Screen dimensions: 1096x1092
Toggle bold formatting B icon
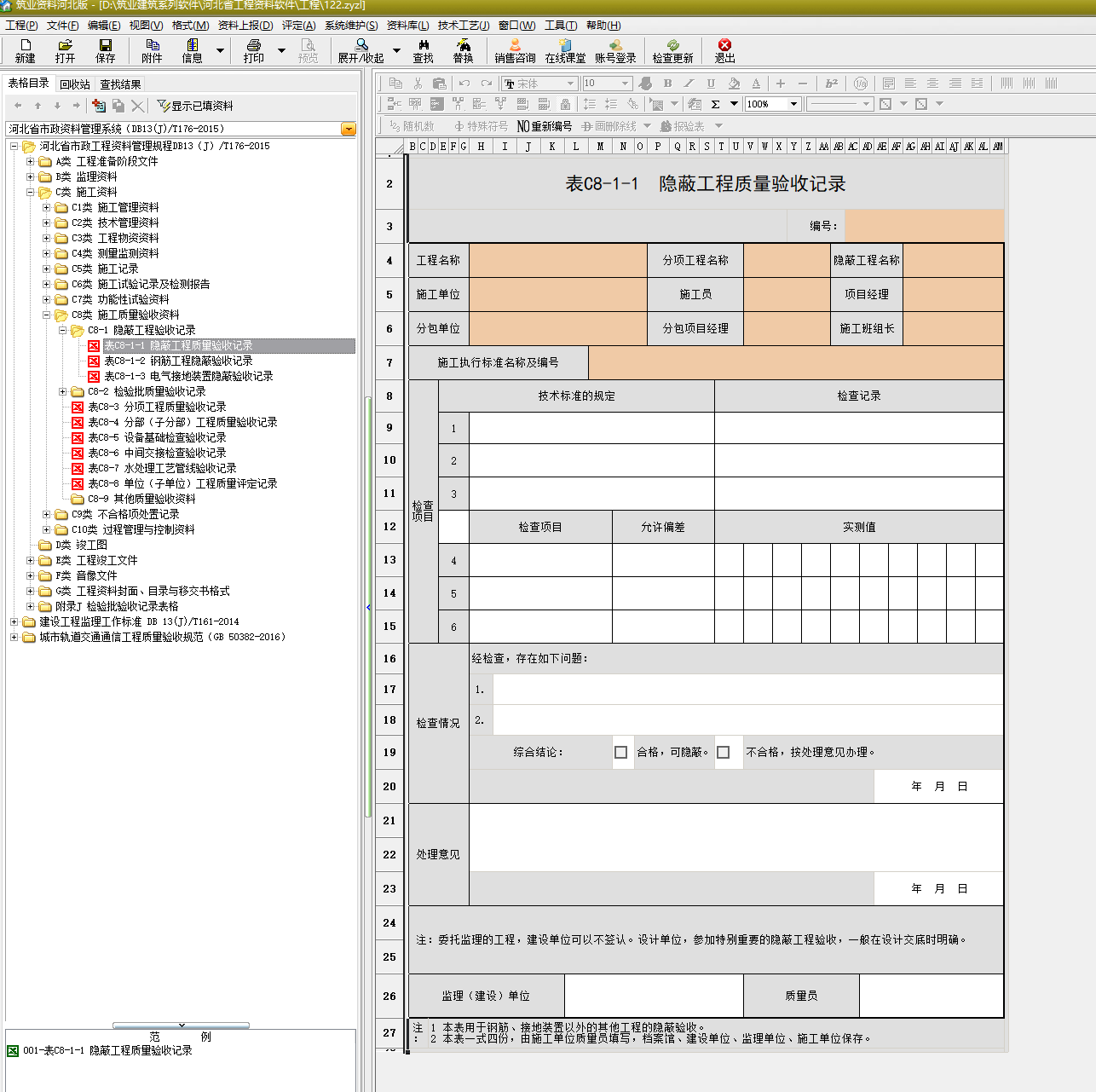point(667,84)
